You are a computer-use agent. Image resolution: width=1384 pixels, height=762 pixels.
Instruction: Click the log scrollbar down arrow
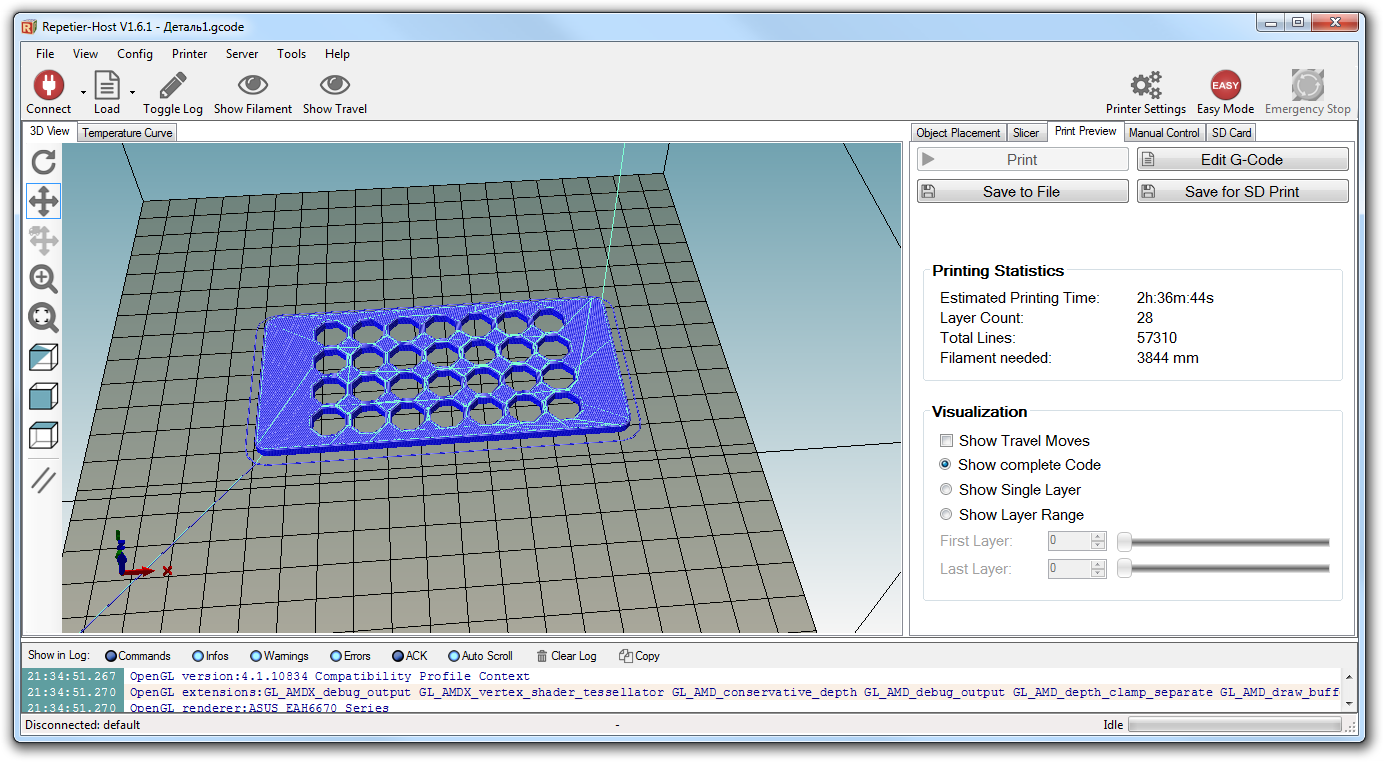pyautogui.click(x=1349, y=703)
